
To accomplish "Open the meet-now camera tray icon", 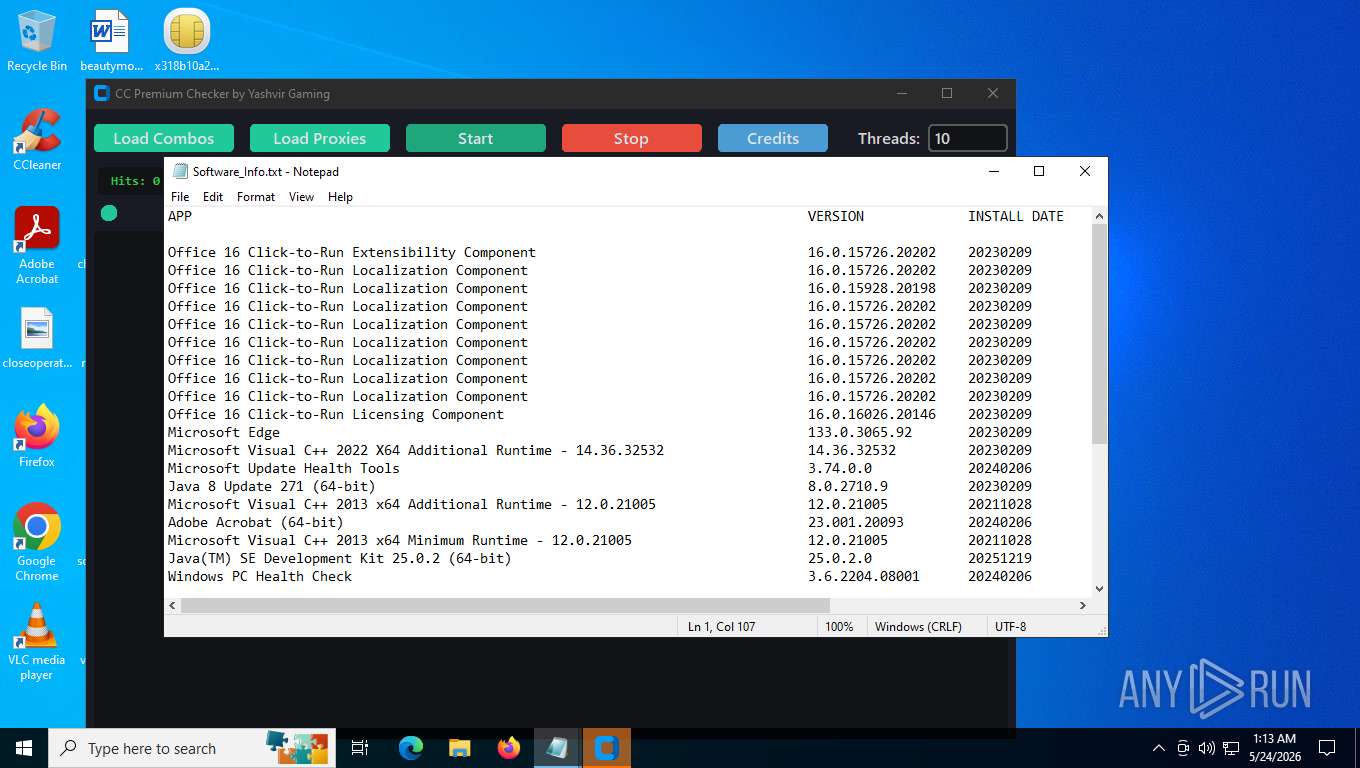I will coord(1183,748).
